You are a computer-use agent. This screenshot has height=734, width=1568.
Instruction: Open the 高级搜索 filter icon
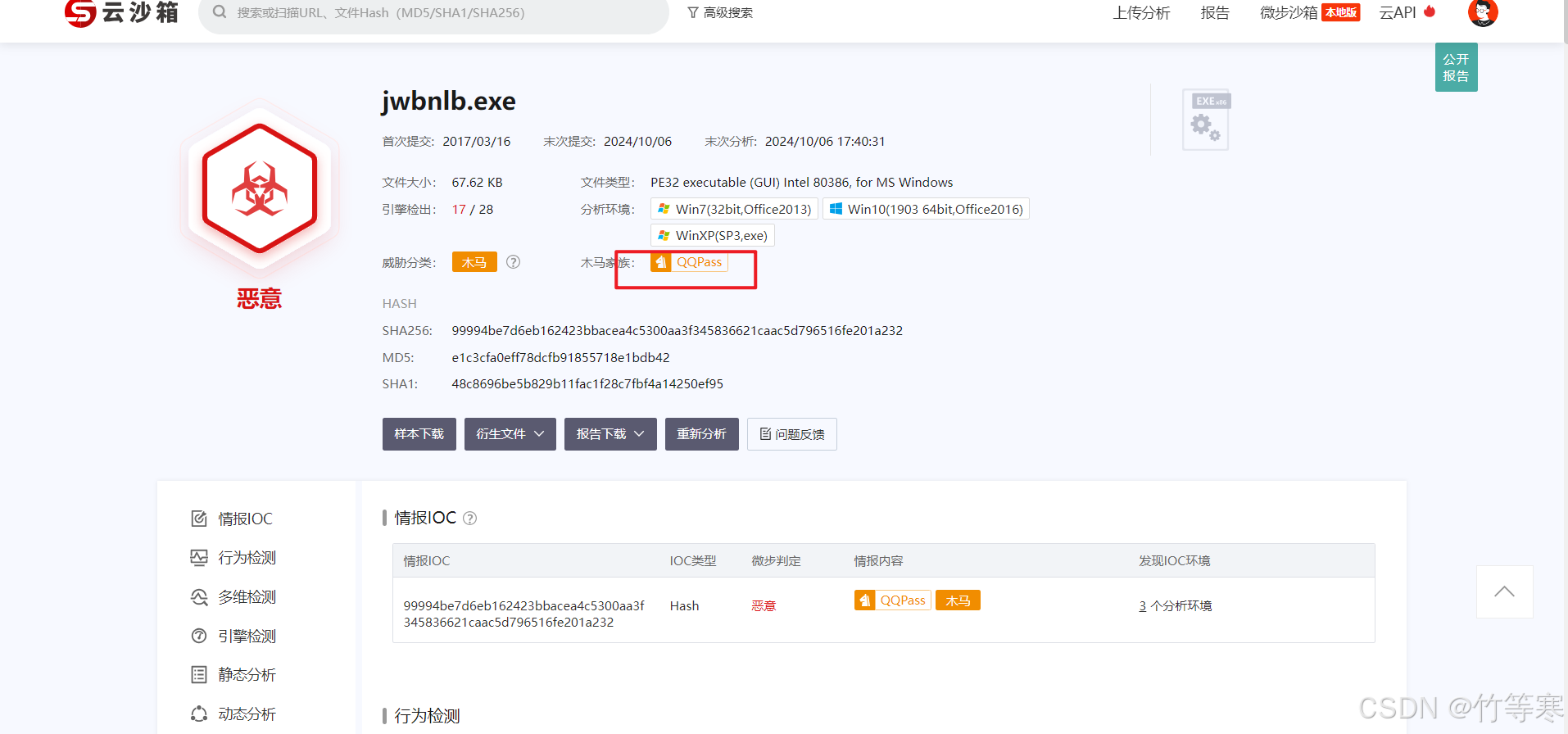(693, 12)
